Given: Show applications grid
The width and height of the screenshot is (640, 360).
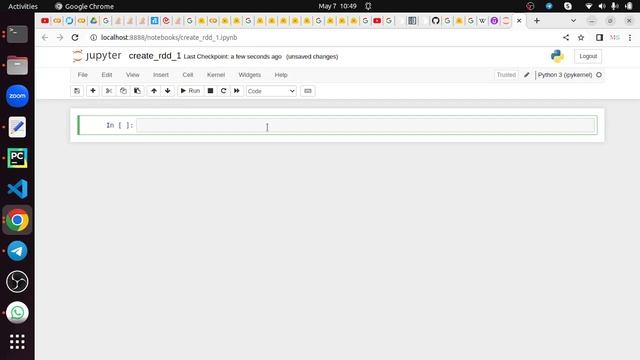Looking at the screenshot, I should (x=17, y=342).
